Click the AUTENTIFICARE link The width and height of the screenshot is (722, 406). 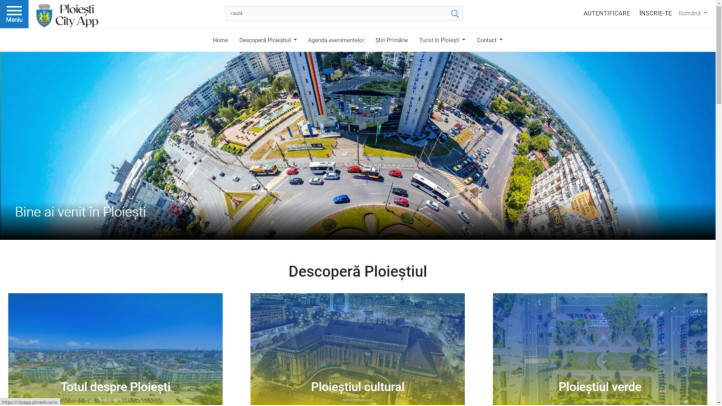tap(606, 13)
